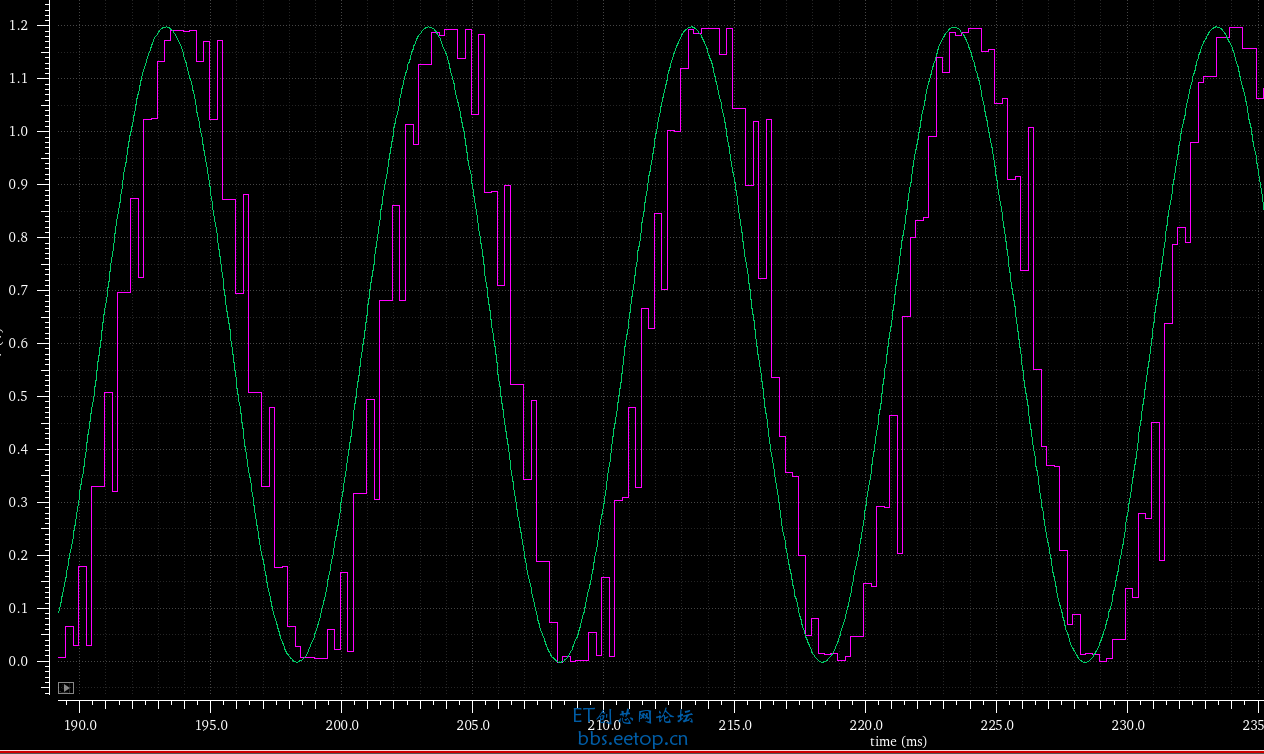This screenshot has width=1264, height=754.
Task: Click the 225.0 x-axis tick label
Action: [996, 725]
